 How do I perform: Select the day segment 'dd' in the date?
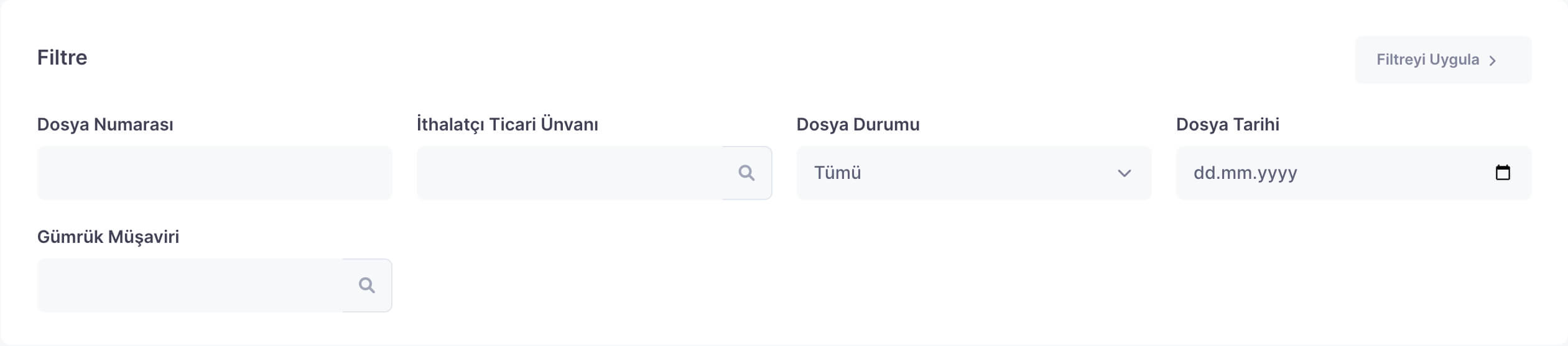(x=1205, y=173)
